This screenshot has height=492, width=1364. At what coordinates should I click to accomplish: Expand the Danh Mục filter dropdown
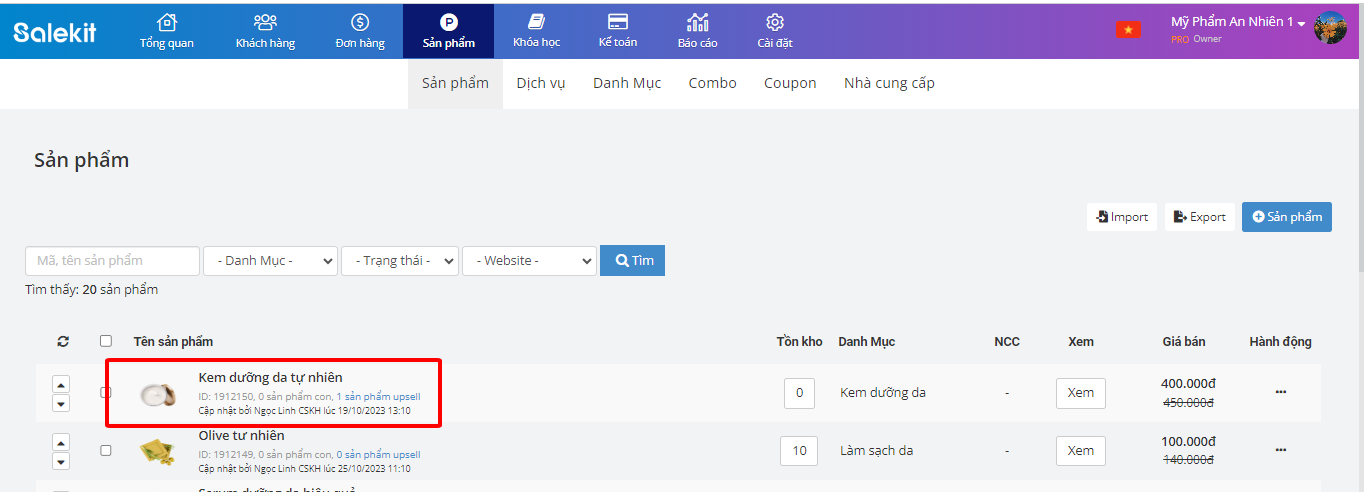pyautogui.click(x=270, y=261)
